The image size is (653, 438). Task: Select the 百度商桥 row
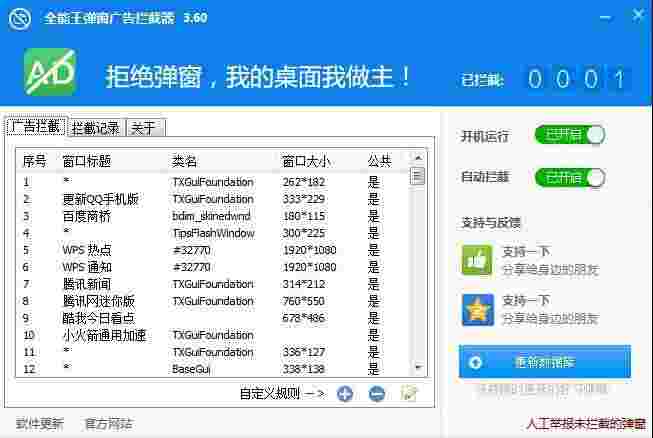214,217
